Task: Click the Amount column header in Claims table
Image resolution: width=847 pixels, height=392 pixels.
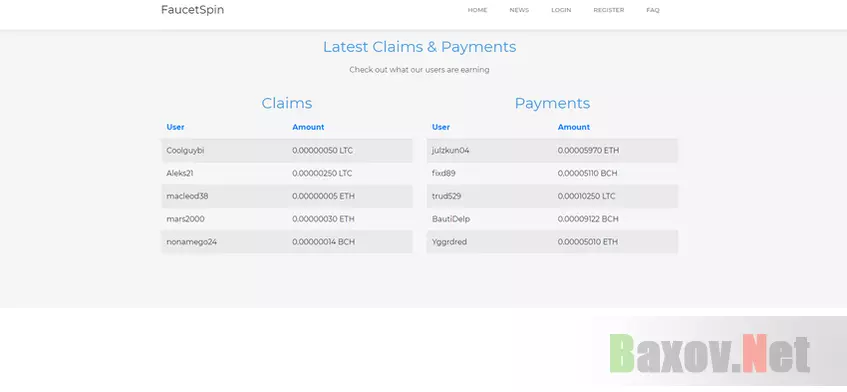Action: click(308, 127)
